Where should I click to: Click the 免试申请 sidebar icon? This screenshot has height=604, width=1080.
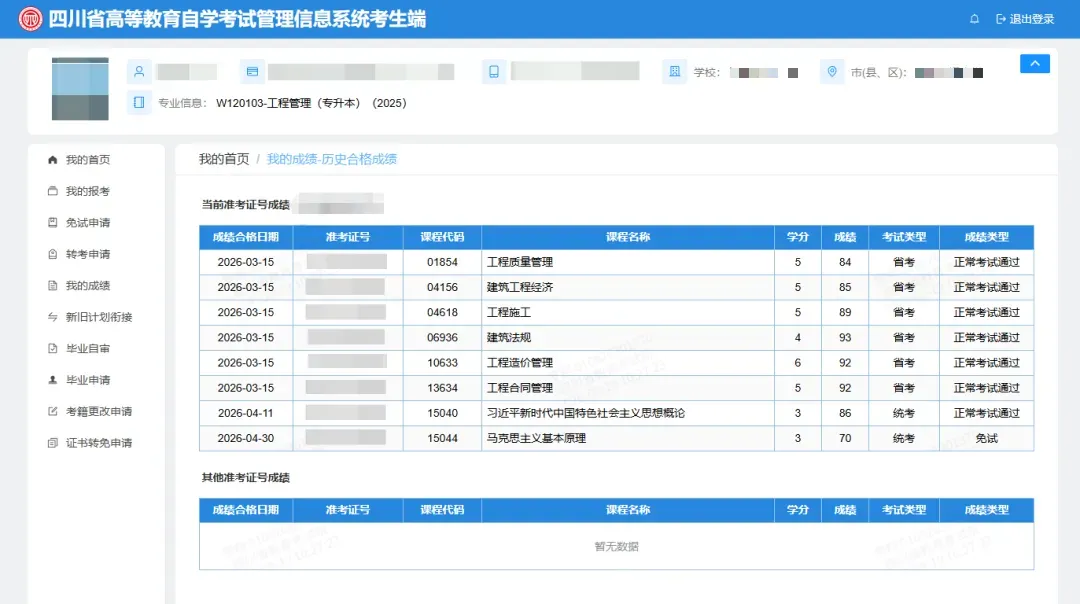[x=52, y=222]
